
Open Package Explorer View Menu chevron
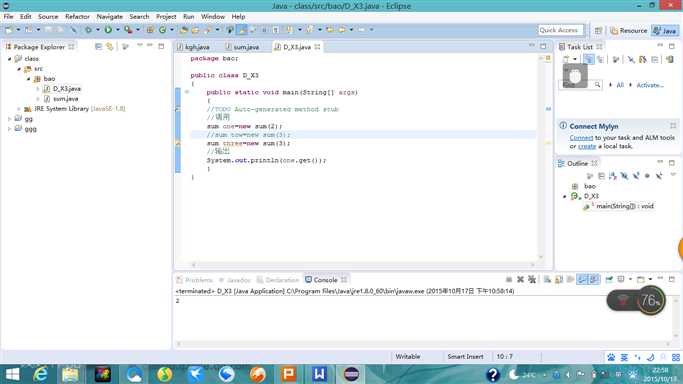(139, 45)
